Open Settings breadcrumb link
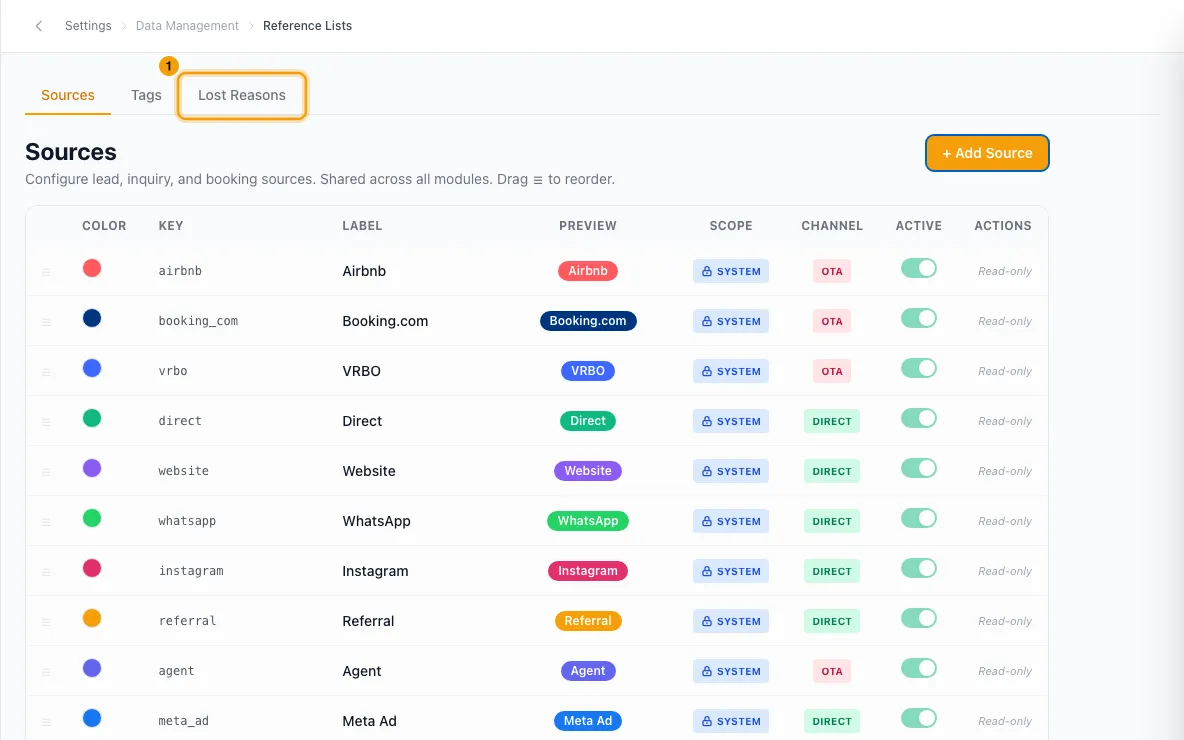 click(88, 26)
